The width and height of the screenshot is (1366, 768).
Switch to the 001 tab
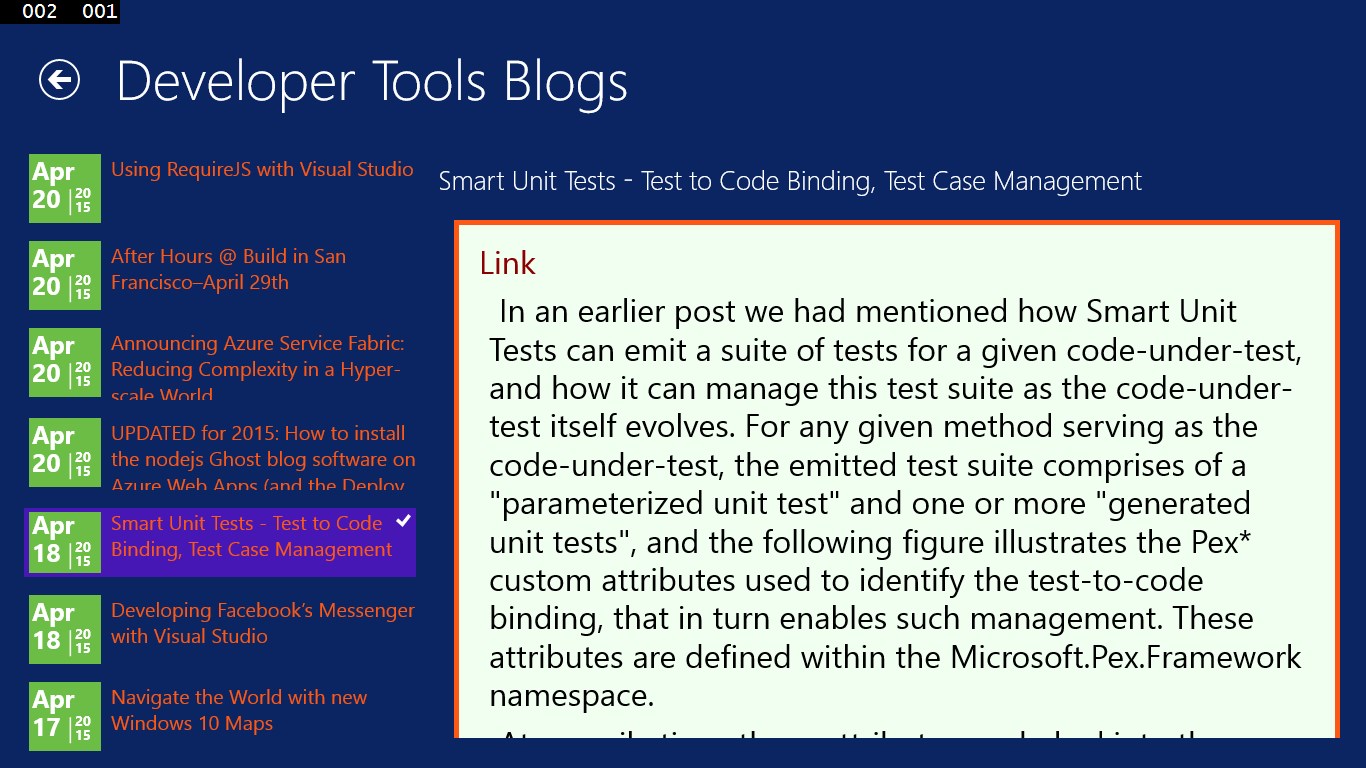tap(100, 12)
